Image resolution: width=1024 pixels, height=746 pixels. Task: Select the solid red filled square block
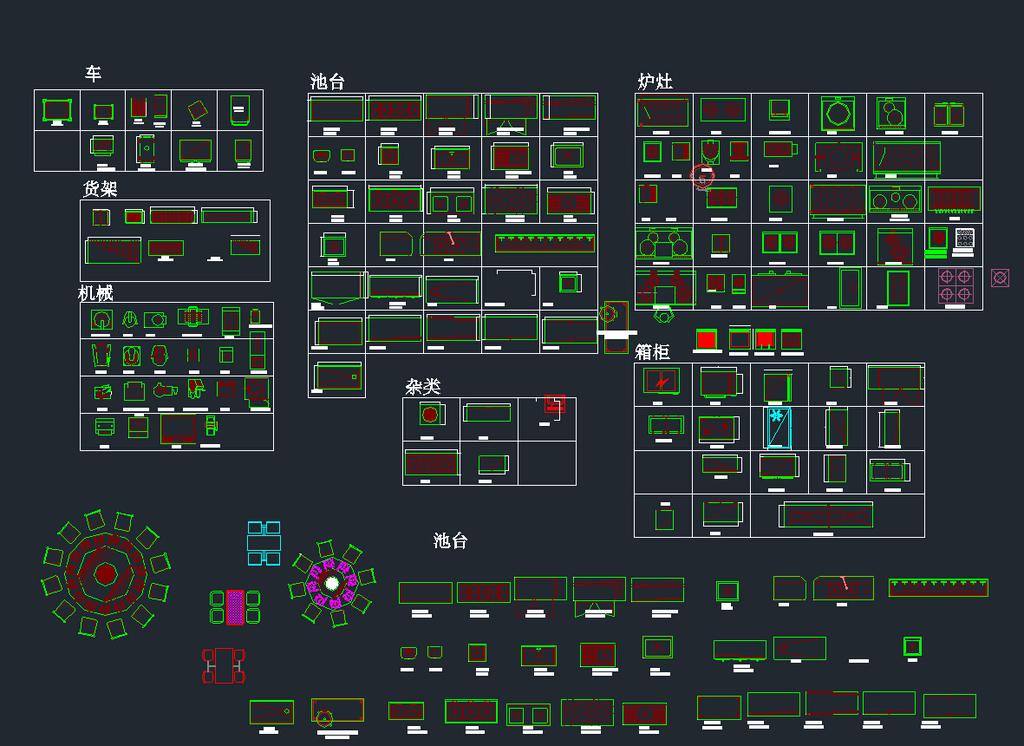[706, 339]
